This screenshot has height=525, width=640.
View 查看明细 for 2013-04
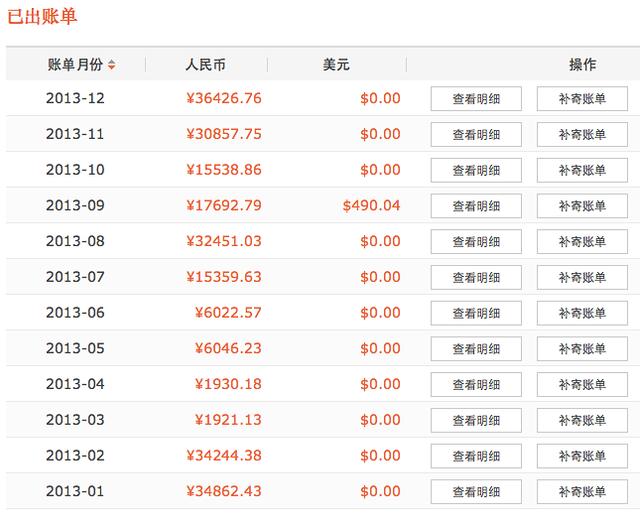[476, 384]
